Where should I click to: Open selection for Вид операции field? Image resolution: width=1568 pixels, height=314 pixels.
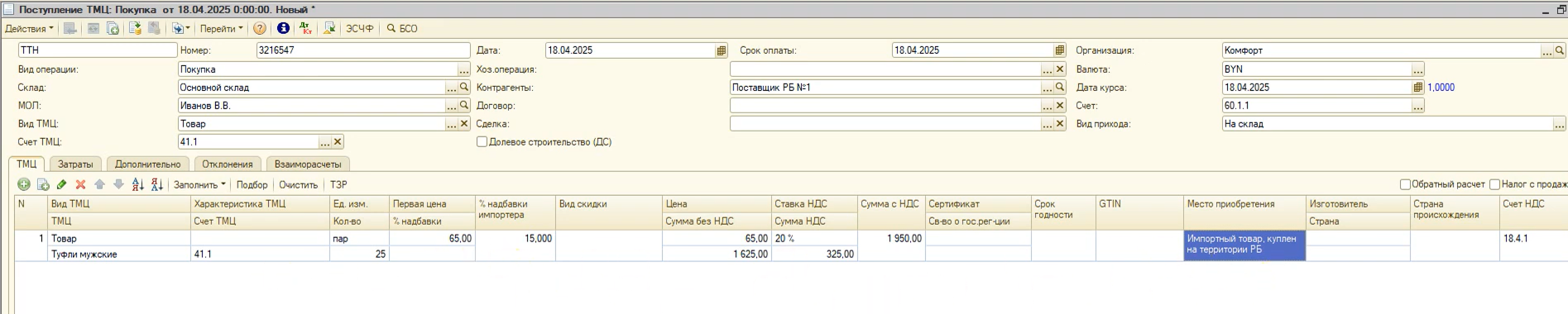(464, 69)
